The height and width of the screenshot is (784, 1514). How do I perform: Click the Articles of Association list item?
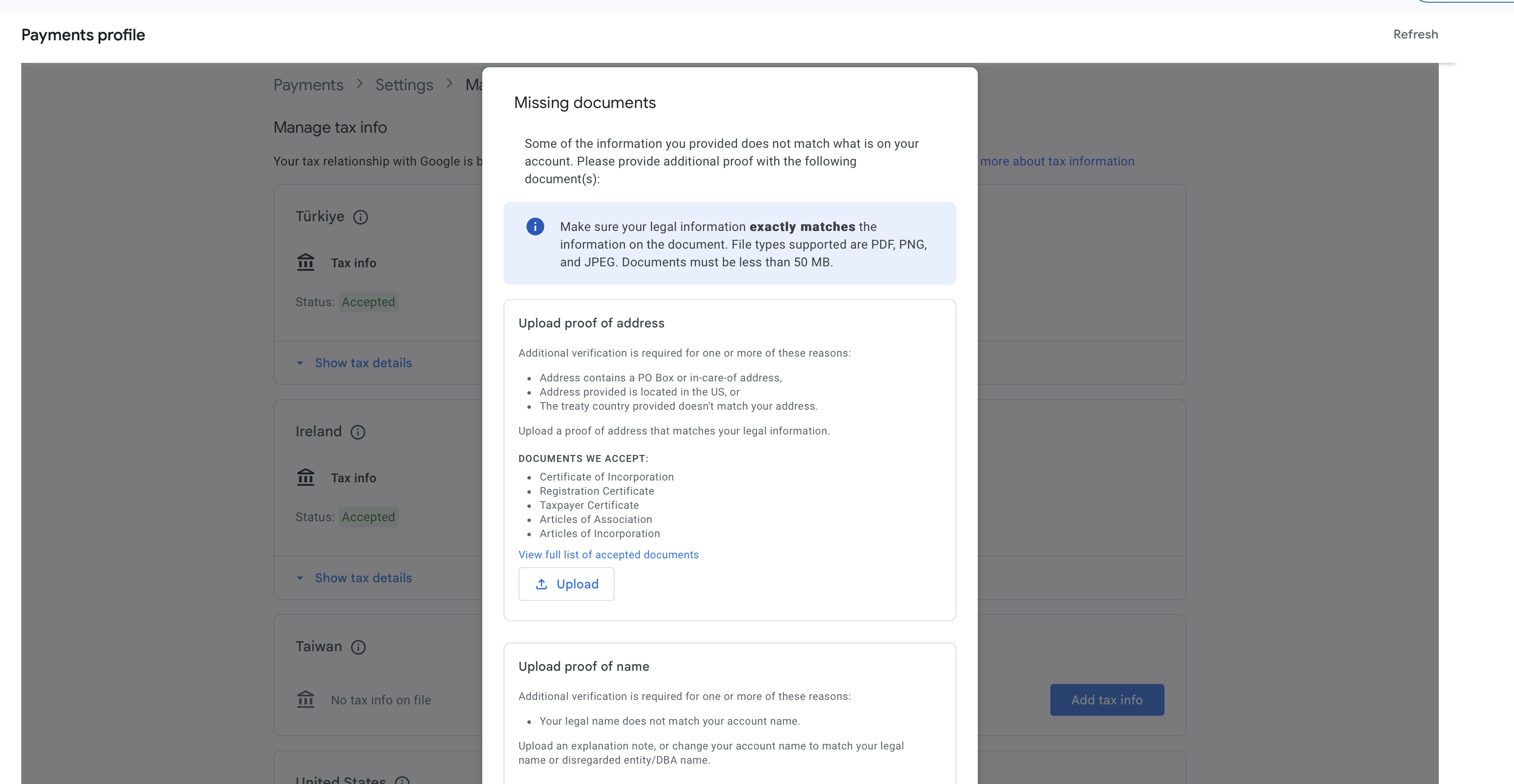tap(596, 519)
